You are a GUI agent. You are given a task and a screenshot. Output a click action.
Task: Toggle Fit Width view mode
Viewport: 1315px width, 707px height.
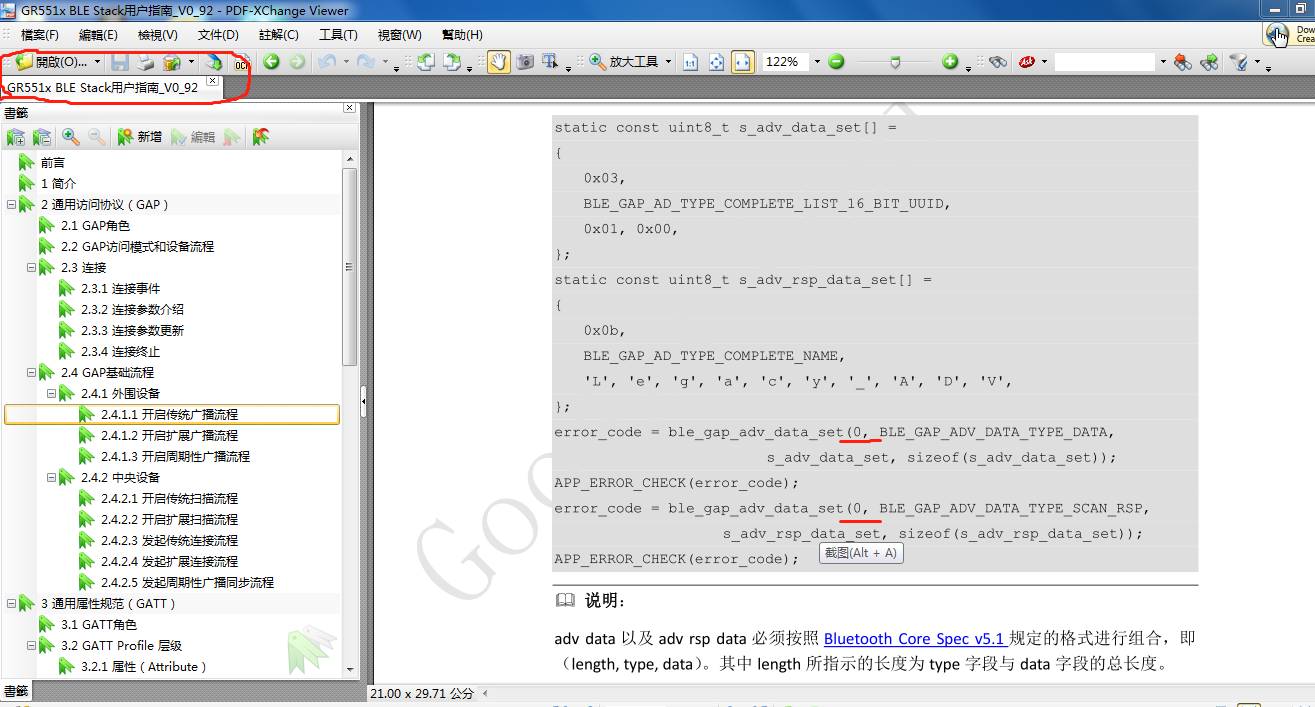(x=741, y=62)
